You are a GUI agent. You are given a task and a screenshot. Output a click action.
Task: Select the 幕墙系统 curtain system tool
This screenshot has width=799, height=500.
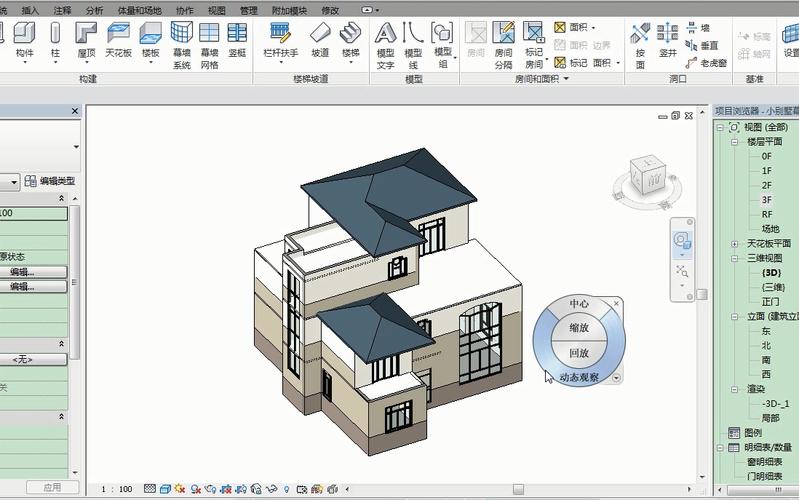[181, 45]
